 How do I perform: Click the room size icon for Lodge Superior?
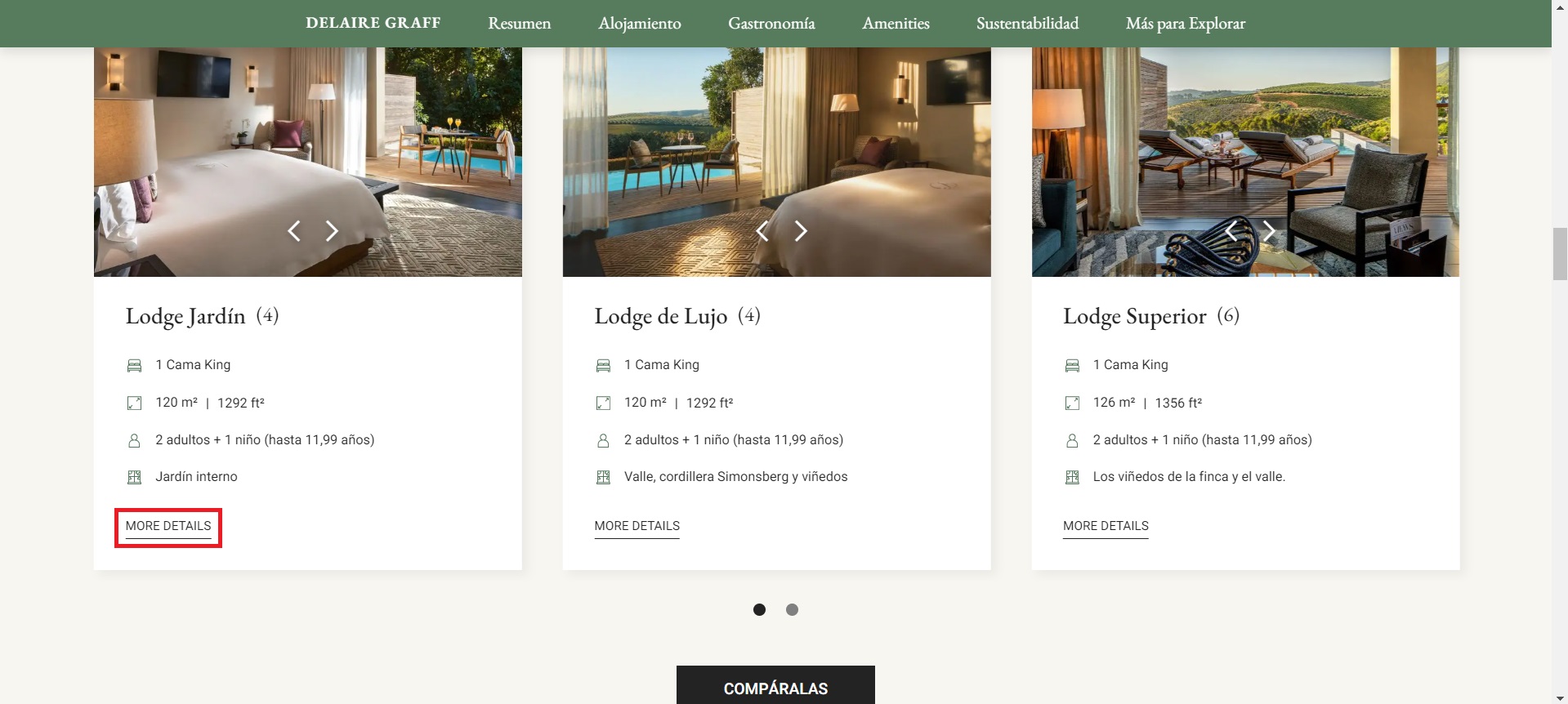pos(1072,403)
